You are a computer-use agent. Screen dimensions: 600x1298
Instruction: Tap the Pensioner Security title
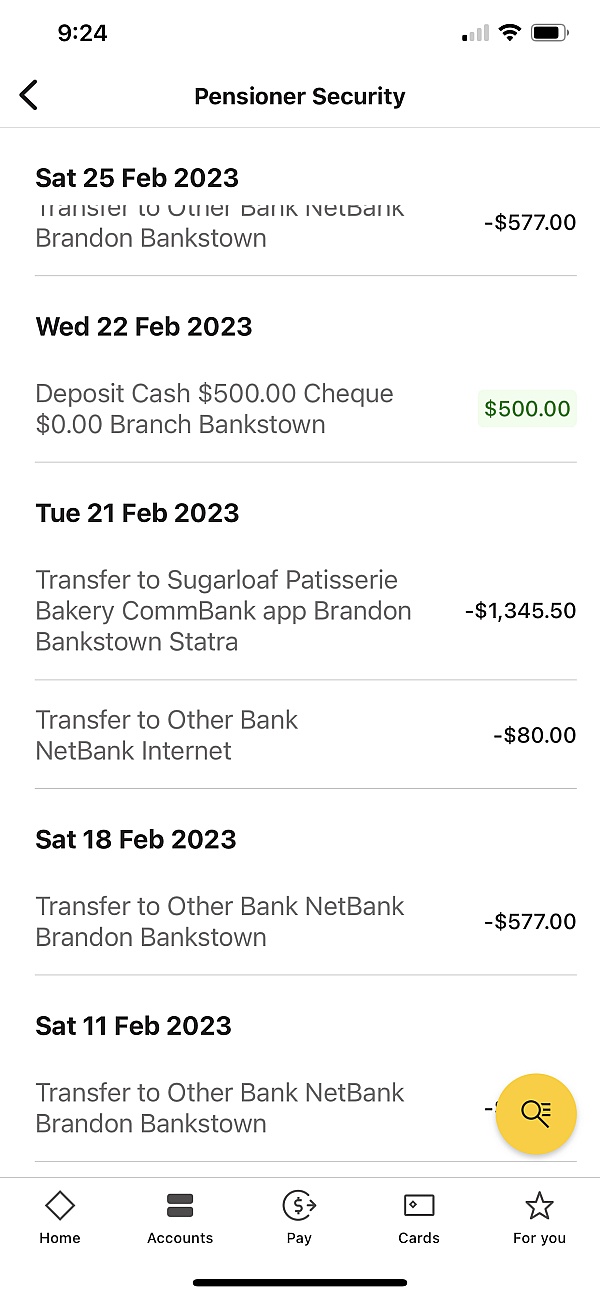click(x=300, y=97)
